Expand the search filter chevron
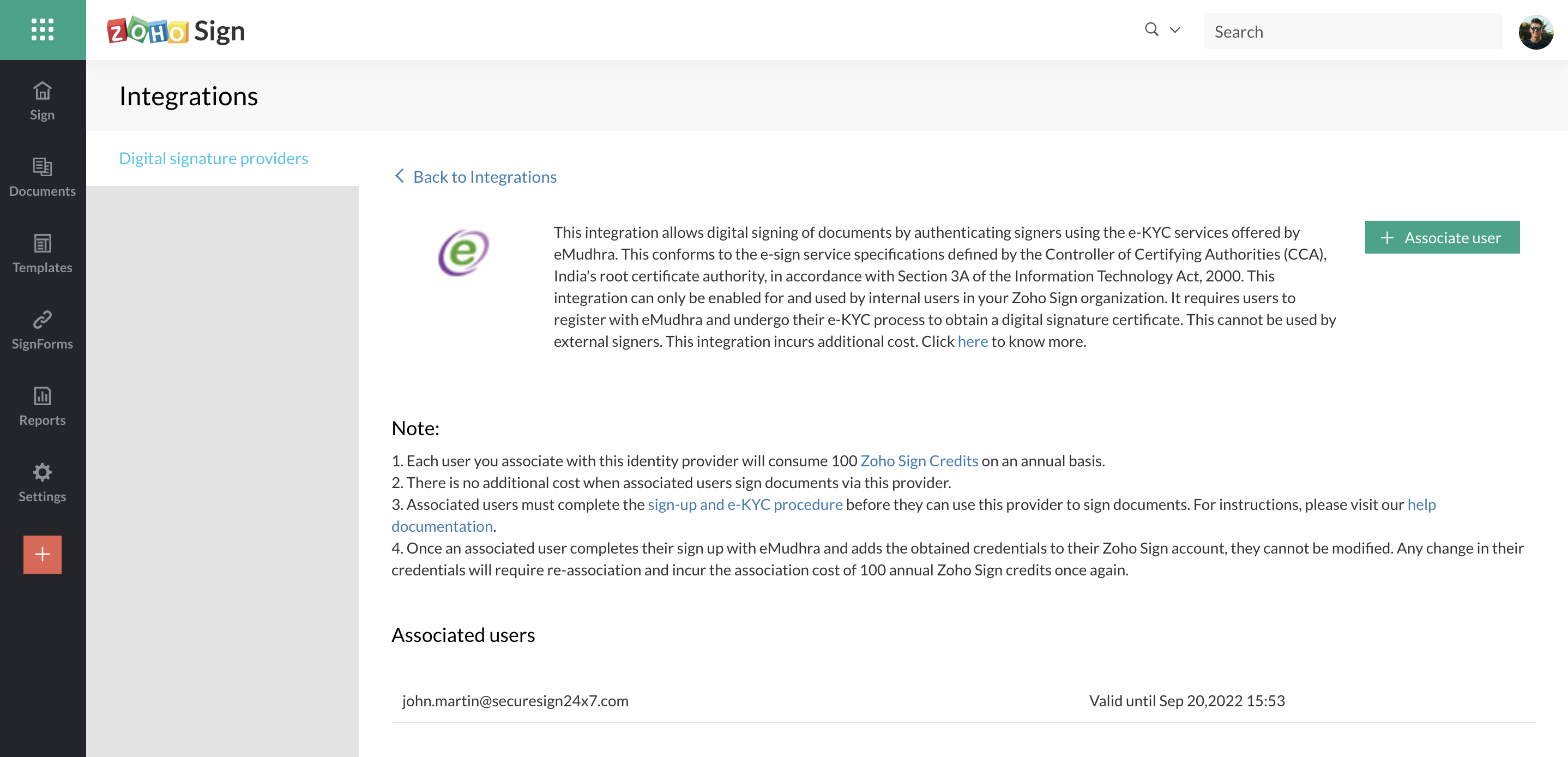The height and width of the screenshot is (757, 1568). pos(1175,29)
